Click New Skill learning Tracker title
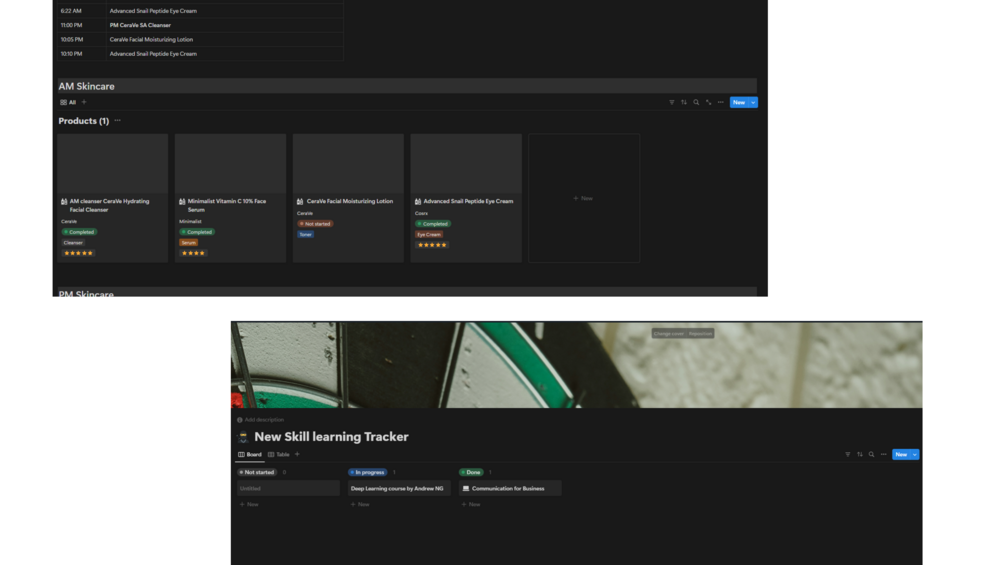Image resolution: width=1005 pixels, height=565 pixels. (x=331, y=437)
